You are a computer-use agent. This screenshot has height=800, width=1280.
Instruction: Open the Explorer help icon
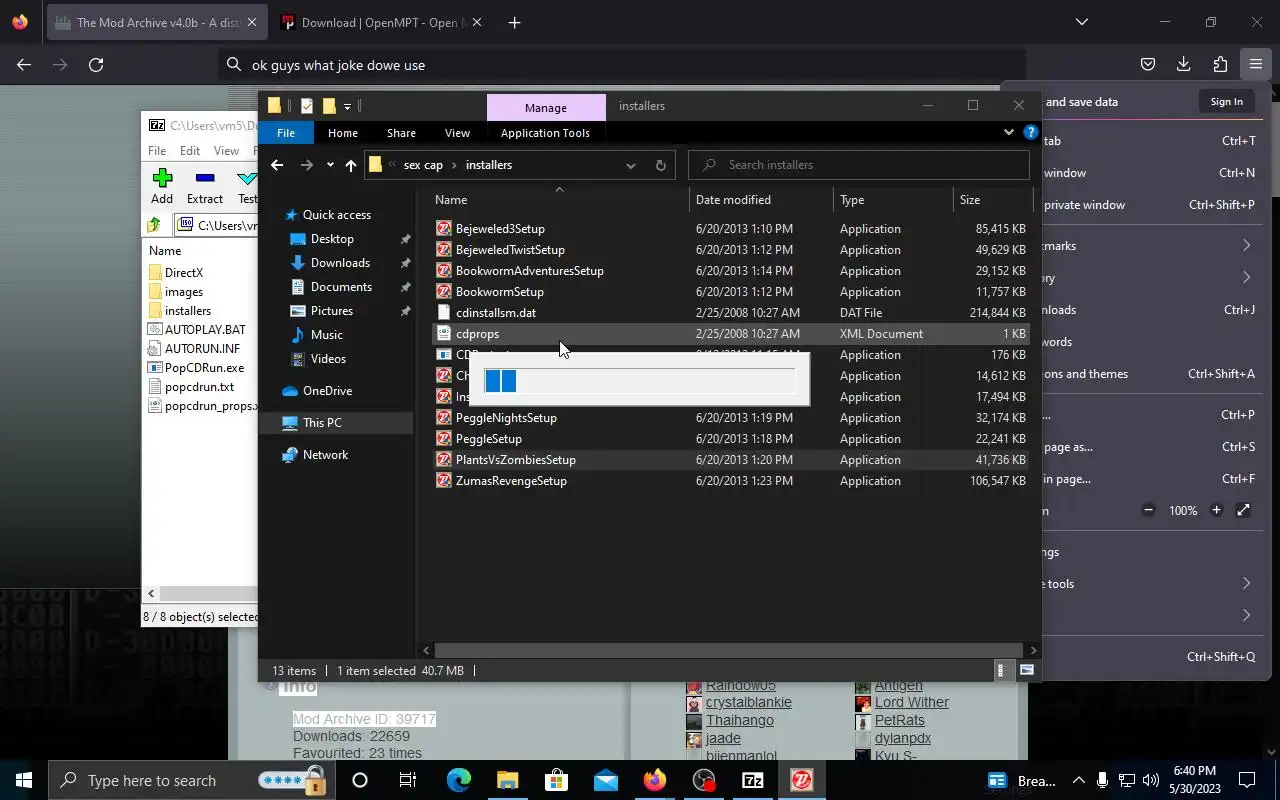tap(1030, 132)
